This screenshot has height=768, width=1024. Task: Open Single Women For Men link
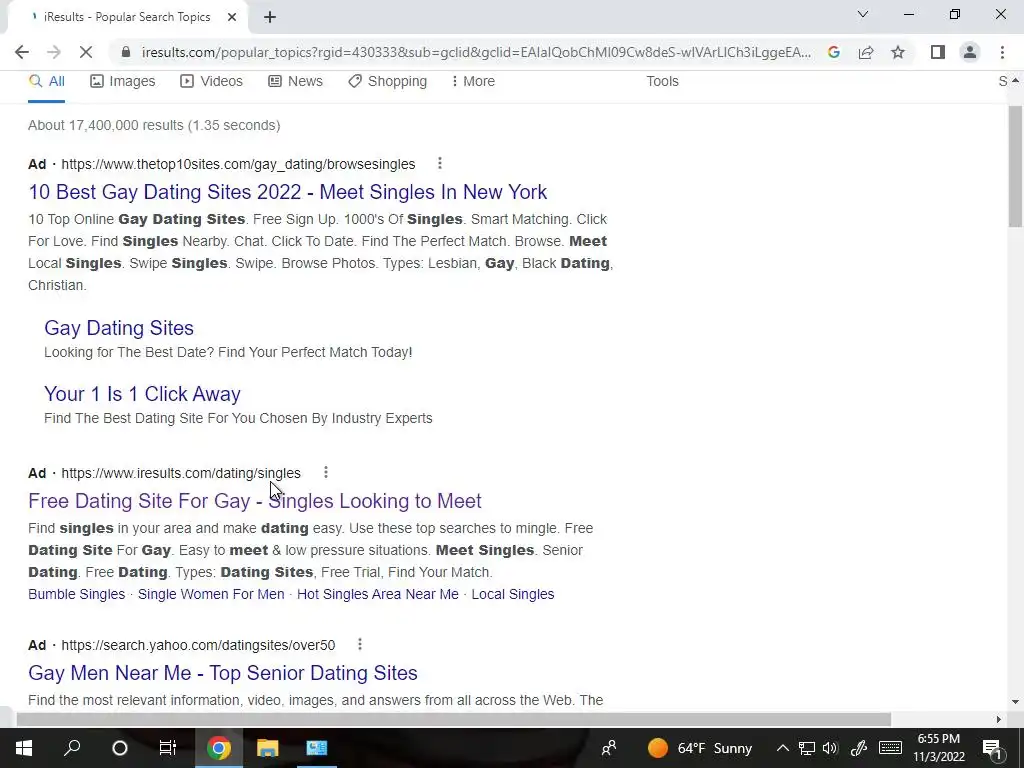point(211,594)
